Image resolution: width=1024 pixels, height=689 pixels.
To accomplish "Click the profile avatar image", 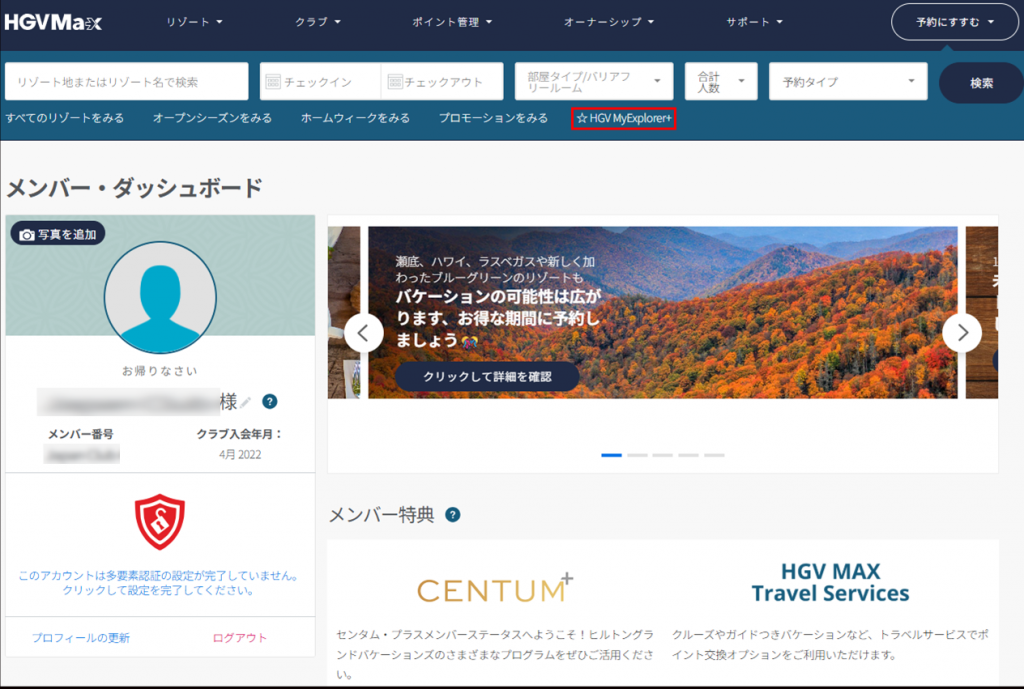I will click(160, 298).
